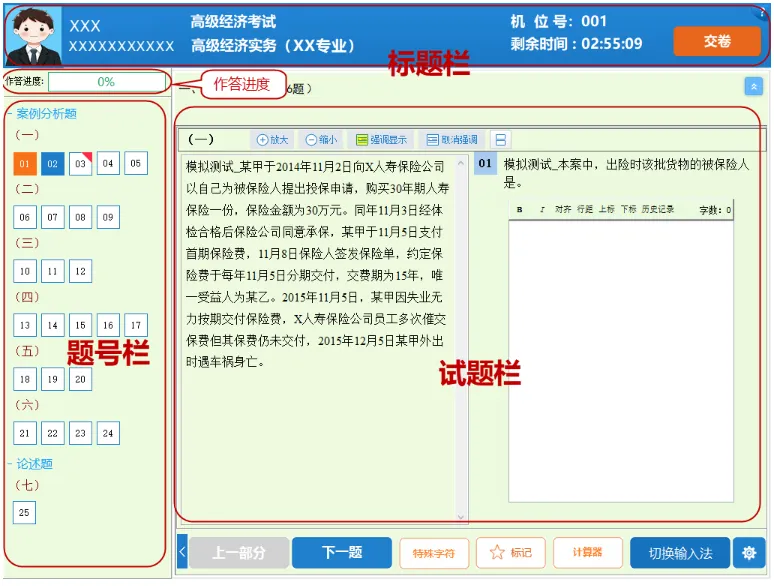Jump to question 10

coord(25,272)
